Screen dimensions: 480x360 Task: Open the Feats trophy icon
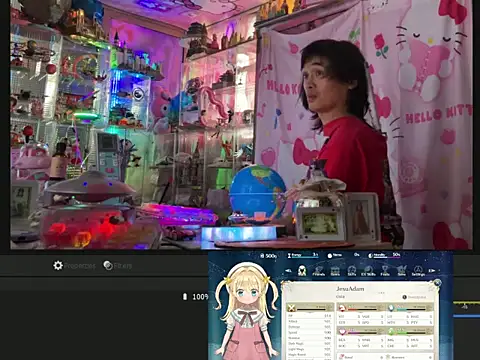(x=385, y=271)
